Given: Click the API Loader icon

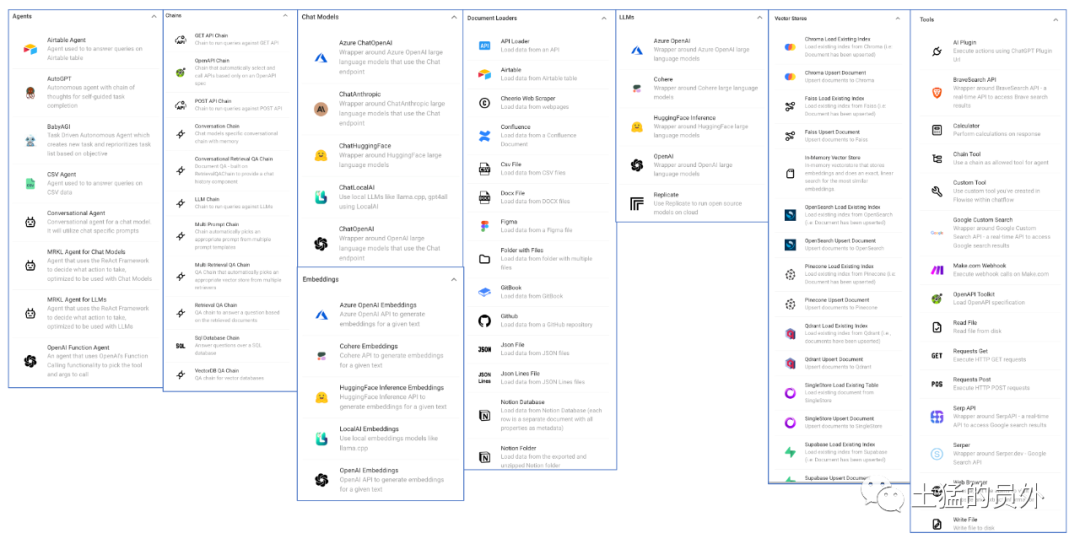Looking at the screenshot, I should (484, 46).
